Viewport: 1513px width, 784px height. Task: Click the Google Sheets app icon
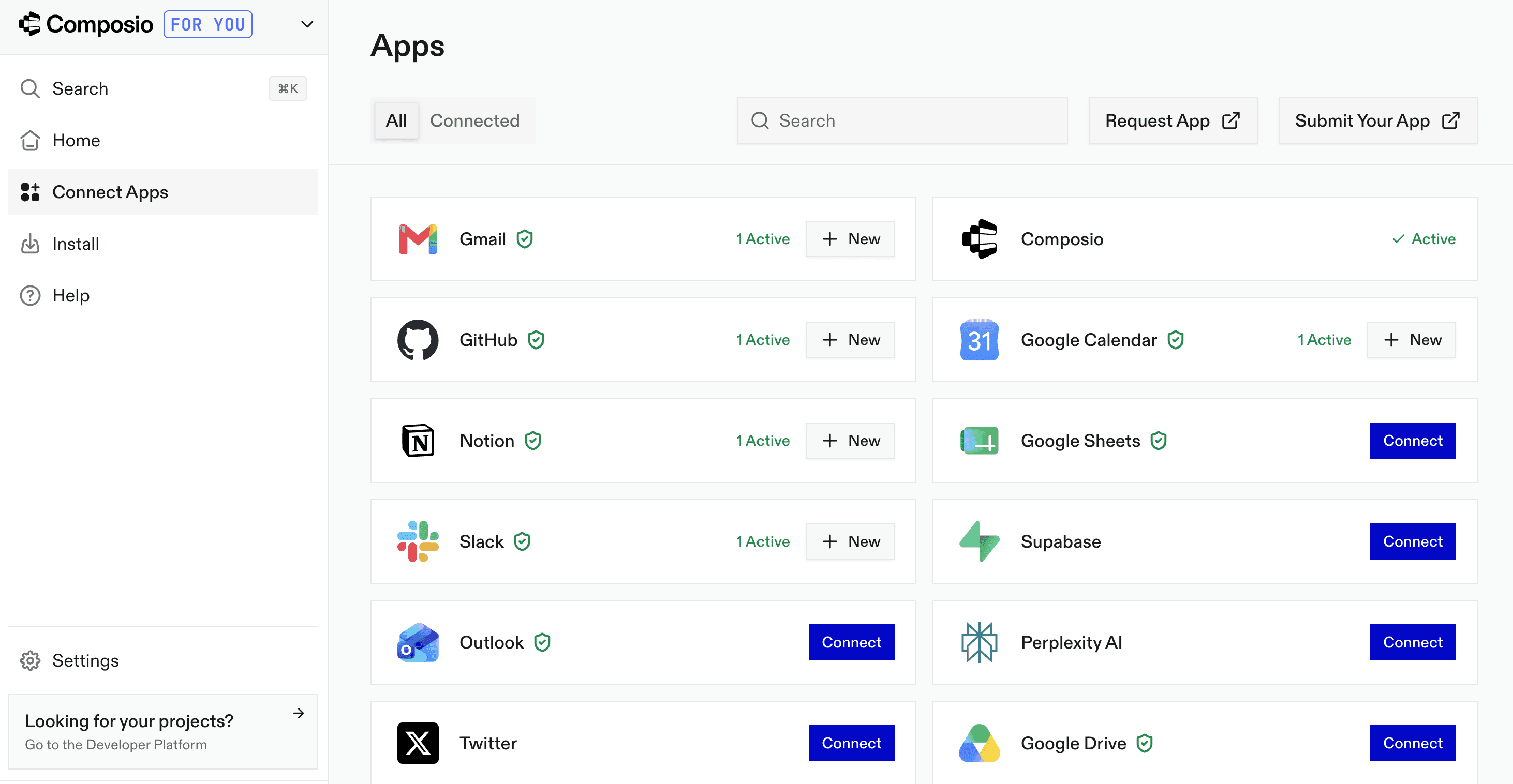[979, 441]
